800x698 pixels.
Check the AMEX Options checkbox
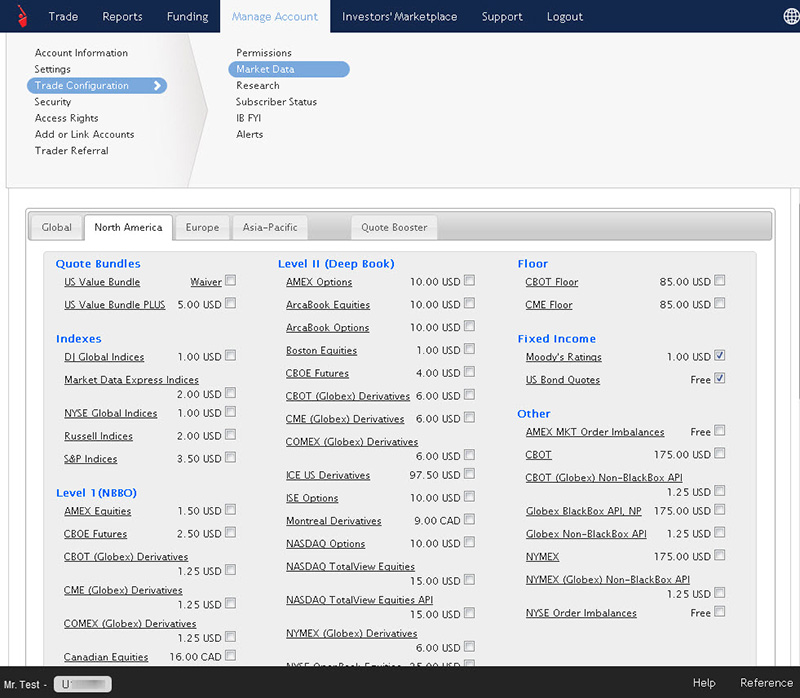[x=469, y=280]
